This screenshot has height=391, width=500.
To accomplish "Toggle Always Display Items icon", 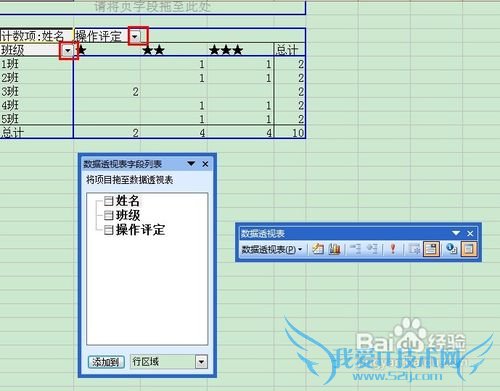I will tap(431, 249).
